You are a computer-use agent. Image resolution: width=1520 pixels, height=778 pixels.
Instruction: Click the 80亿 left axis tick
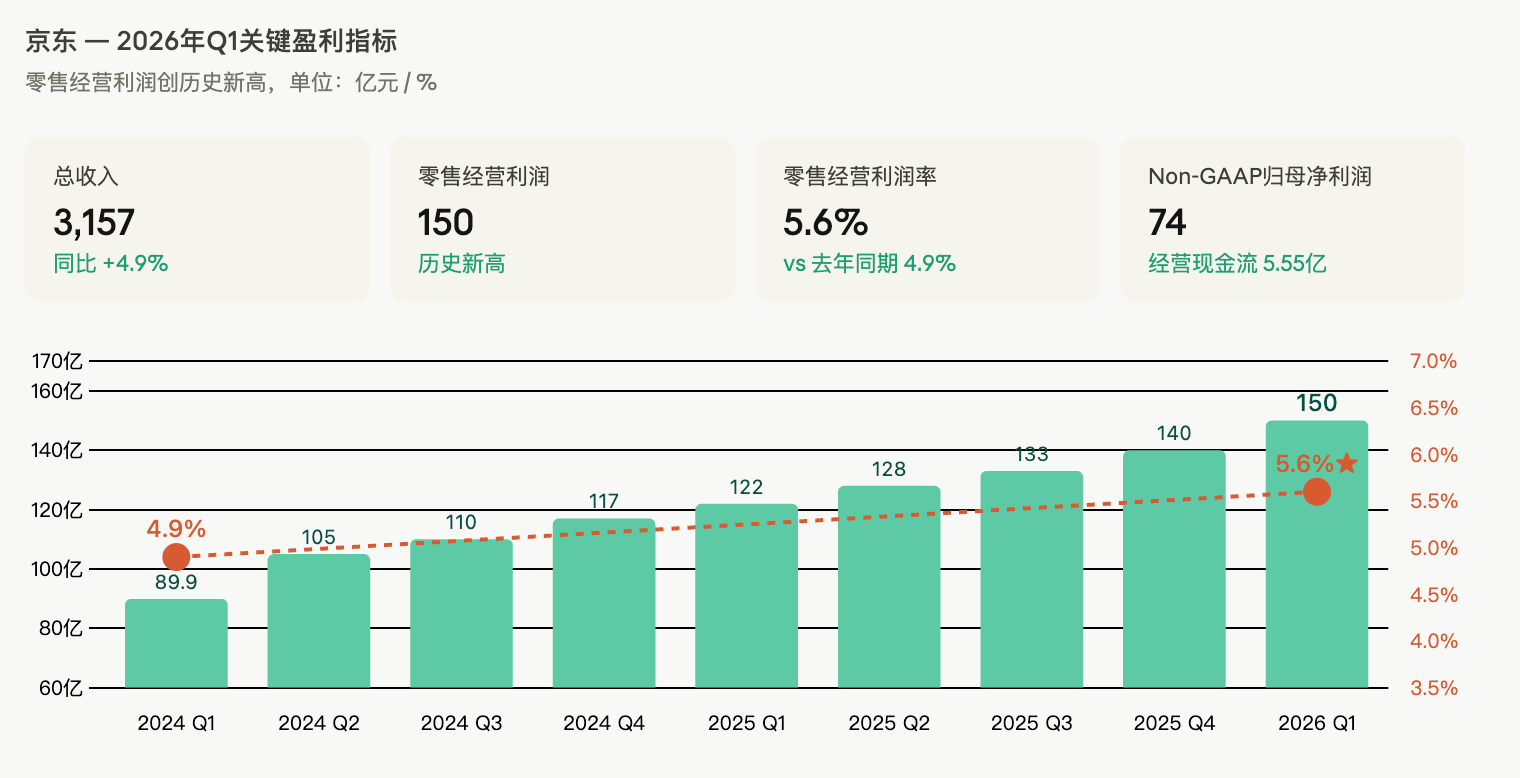[61, 629]
